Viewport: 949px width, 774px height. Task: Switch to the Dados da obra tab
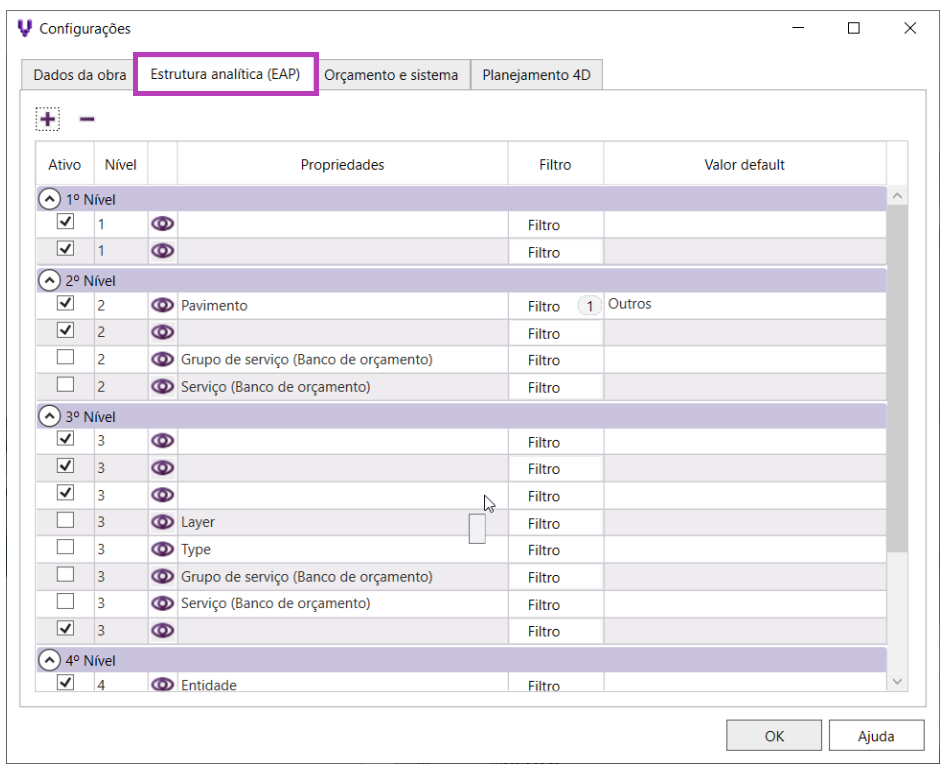click(80, 75)
